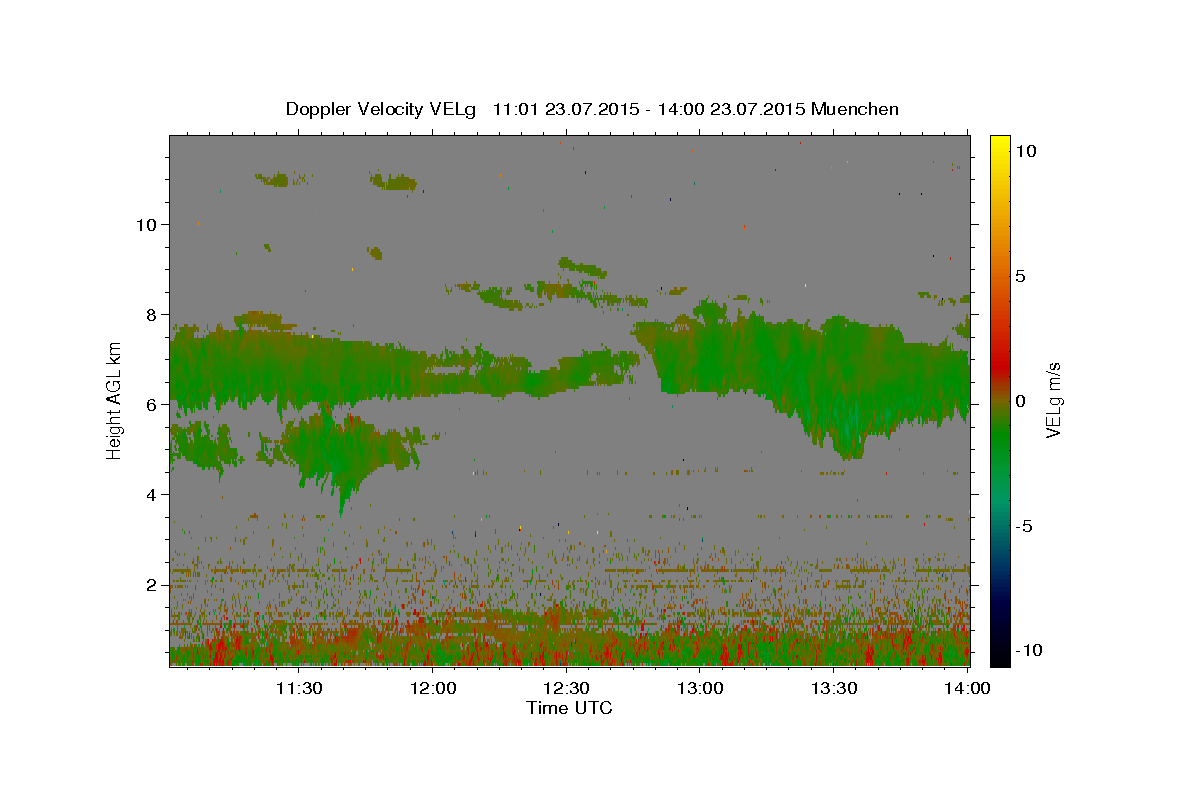Click the 'VELg m/s' colorbar label
The width and height of the screenshot is (1200, 800).
click(x=1053, y=400)
